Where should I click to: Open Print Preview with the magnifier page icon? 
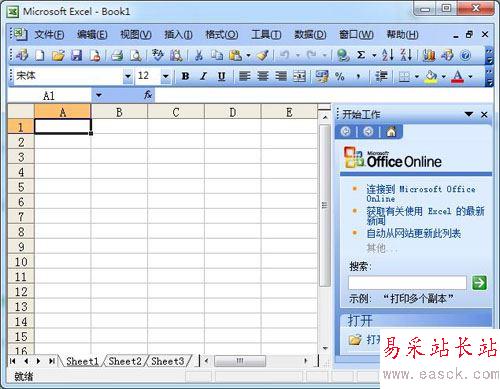coord(136,55)
